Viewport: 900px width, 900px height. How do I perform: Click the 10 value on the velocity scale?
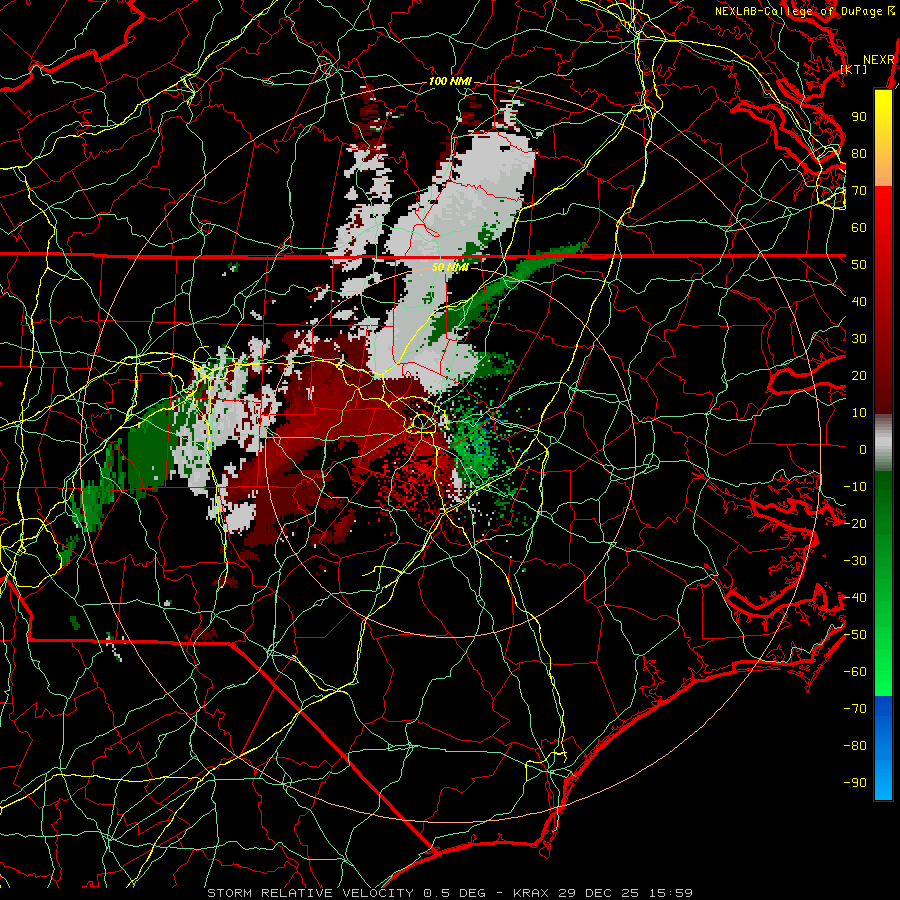pos(859,413)
